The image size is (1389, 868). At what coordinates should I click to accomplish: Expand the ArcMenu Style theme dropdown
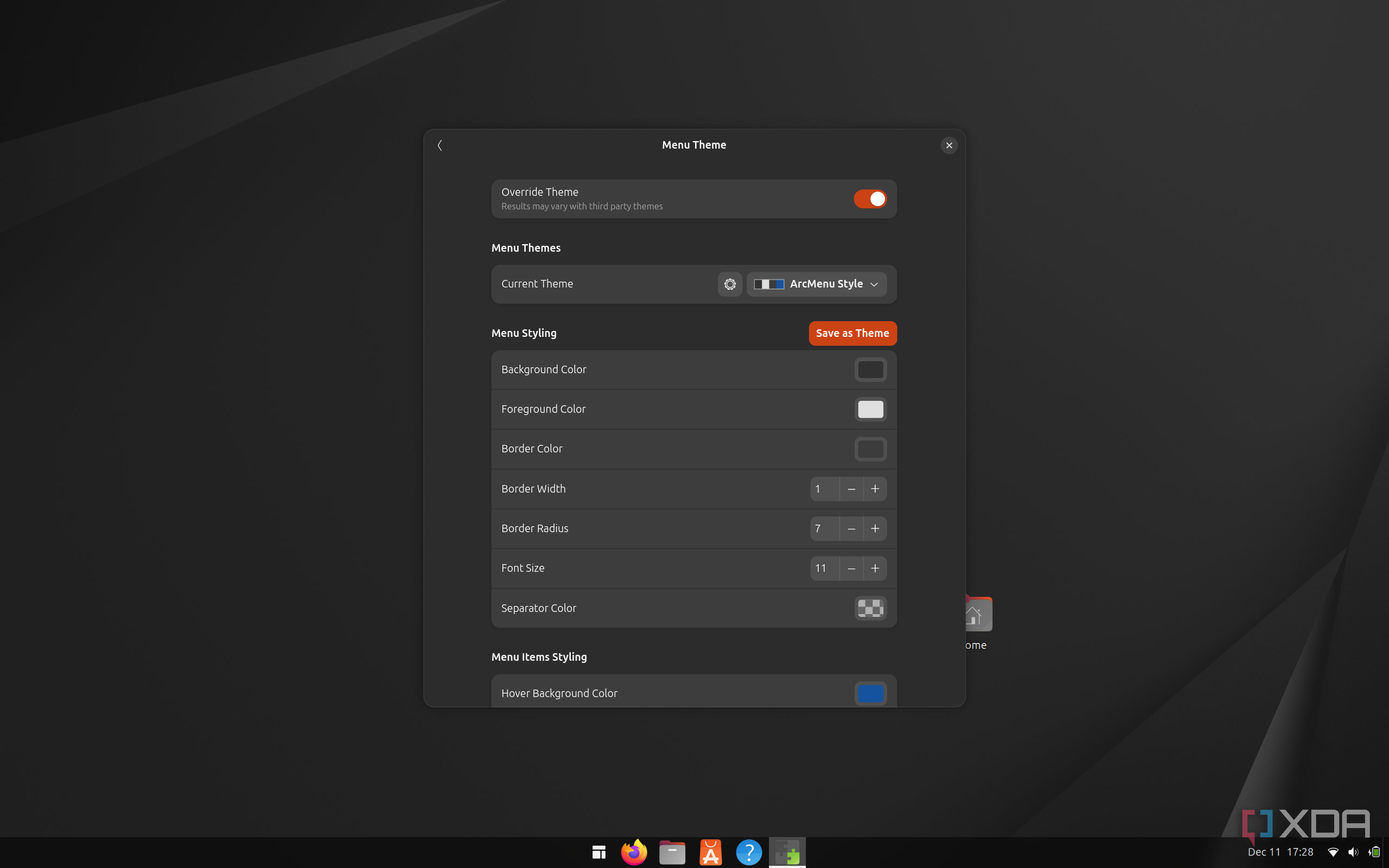pyautogui.click(x=816, y=284)
